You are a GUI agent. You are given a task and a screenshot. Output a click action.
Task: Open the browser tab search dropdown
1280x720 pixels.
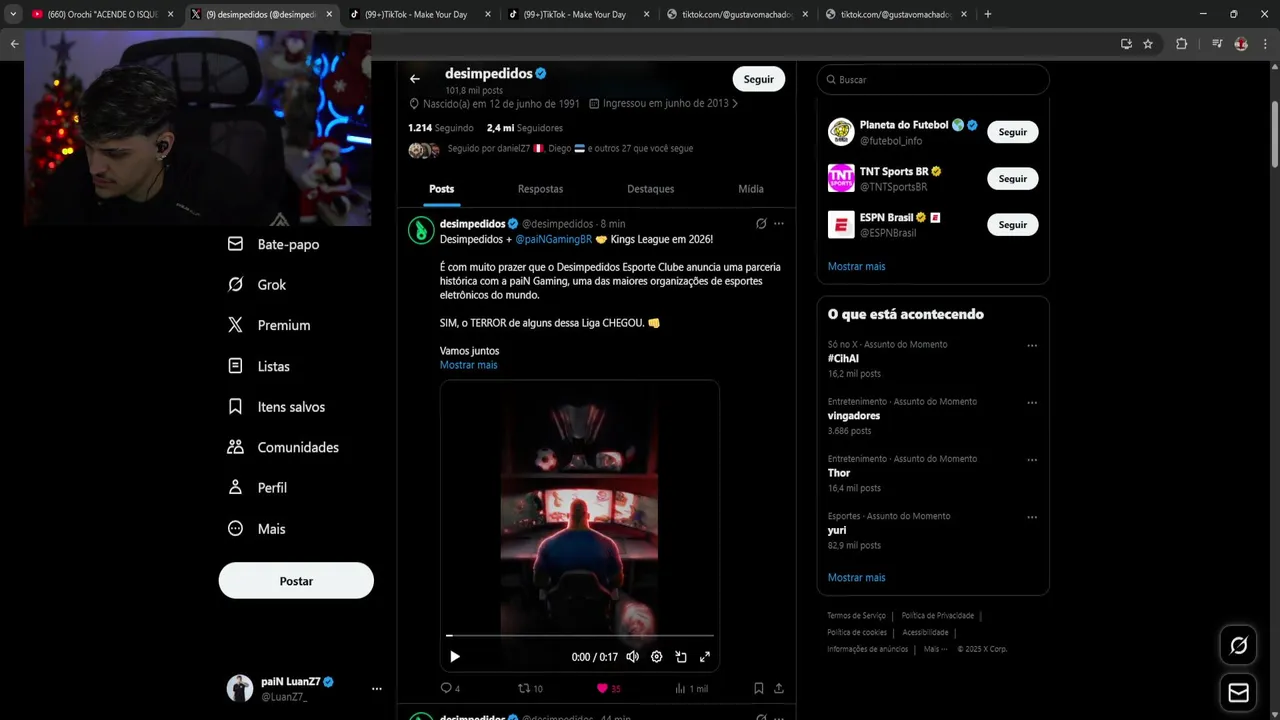(13, 14)
